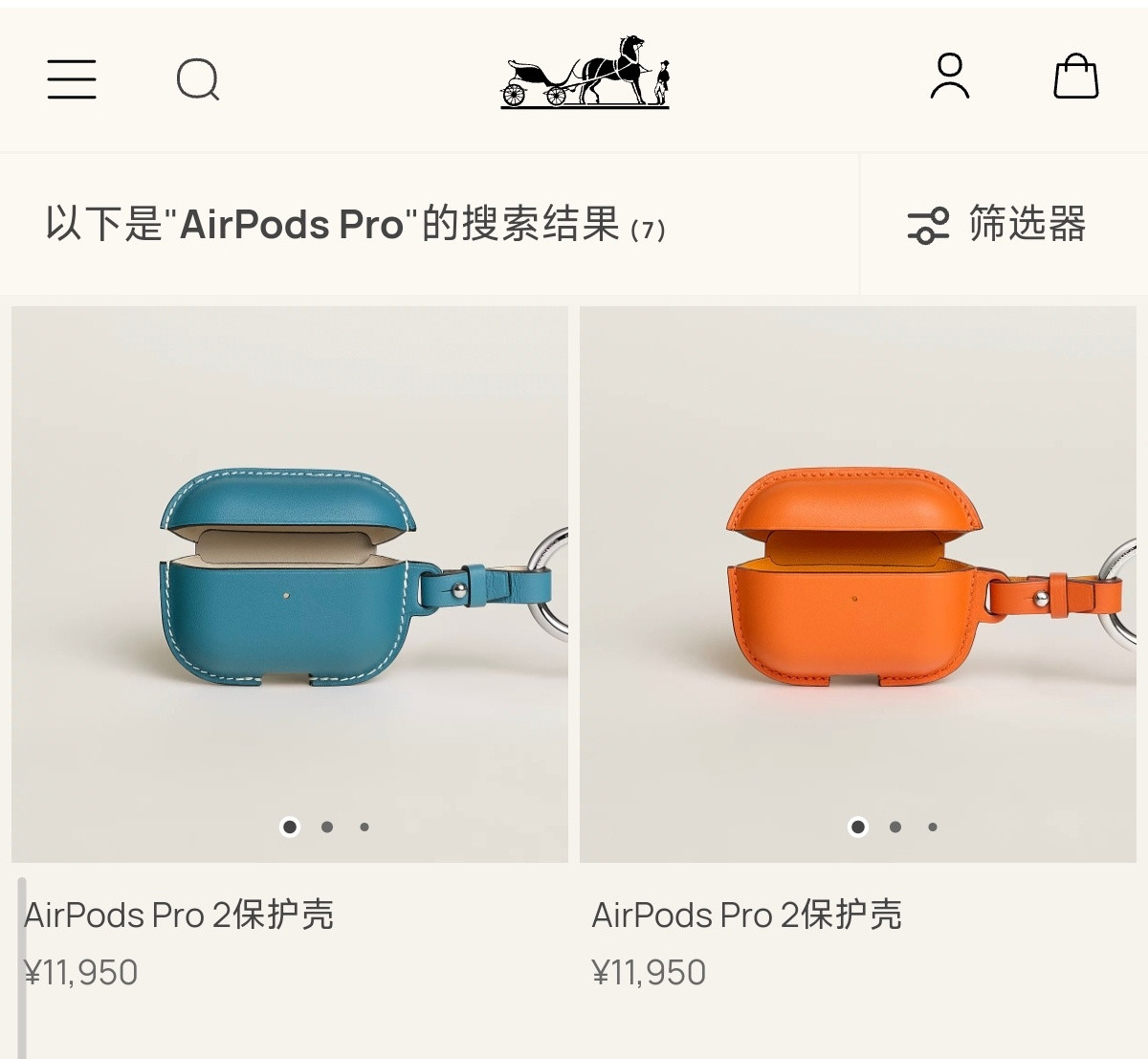The width and height of the screenshot is (1148, 1059).
Task: Click ¥11,950 price under blue case
Action: [x=81, y=973]
